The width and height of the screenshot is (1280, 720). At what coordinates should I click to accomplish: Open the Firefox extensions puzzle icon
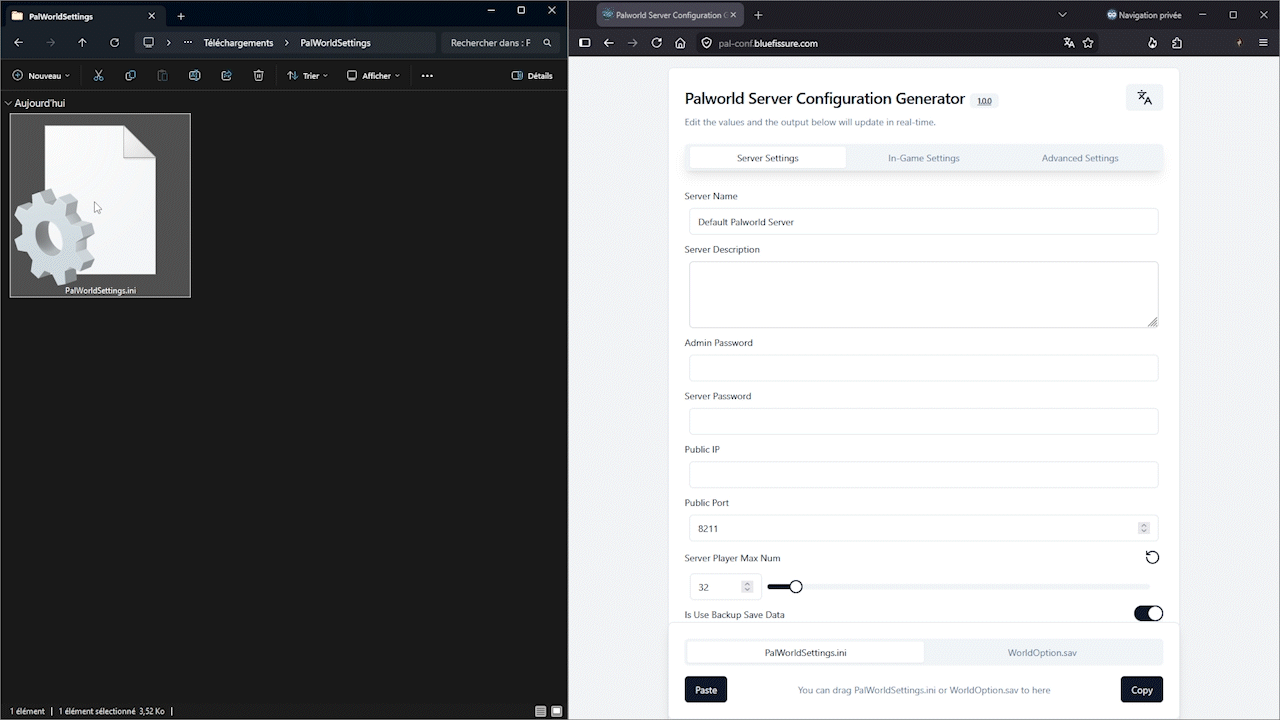1176,43
